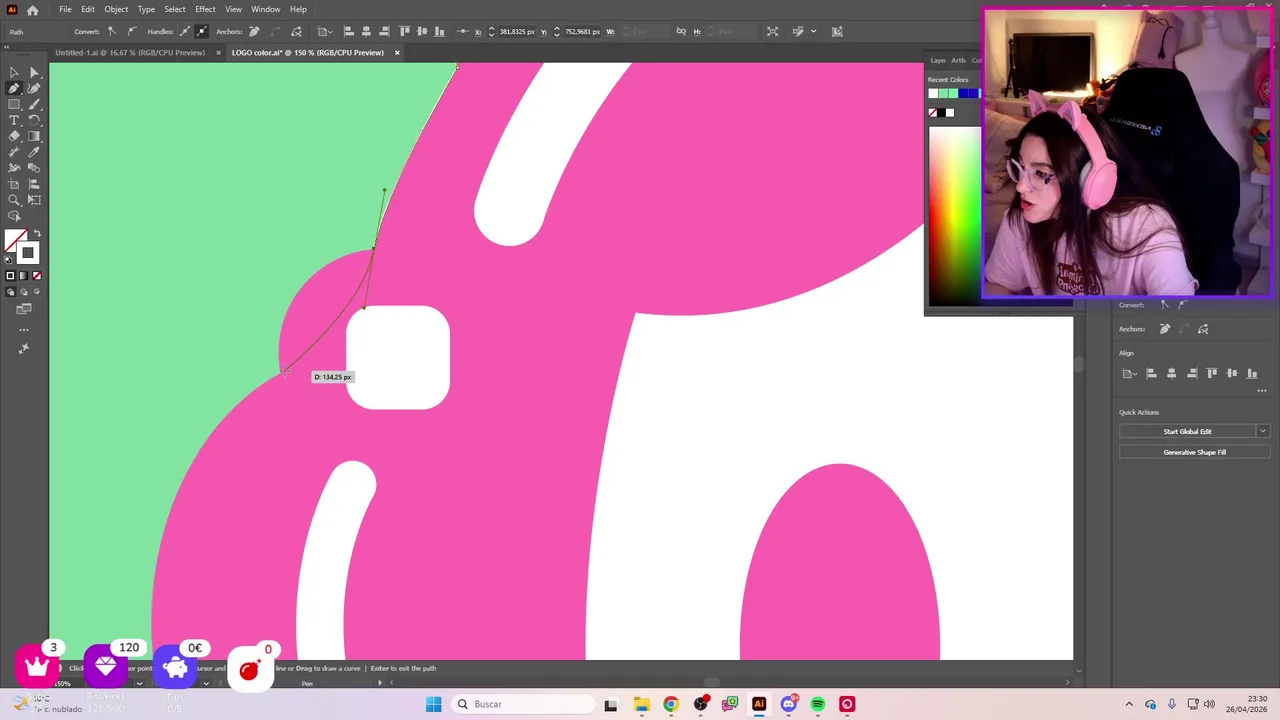Expand Start Global Edit options arrow
Screen dimensions: 1280x720
[1263, 431]
